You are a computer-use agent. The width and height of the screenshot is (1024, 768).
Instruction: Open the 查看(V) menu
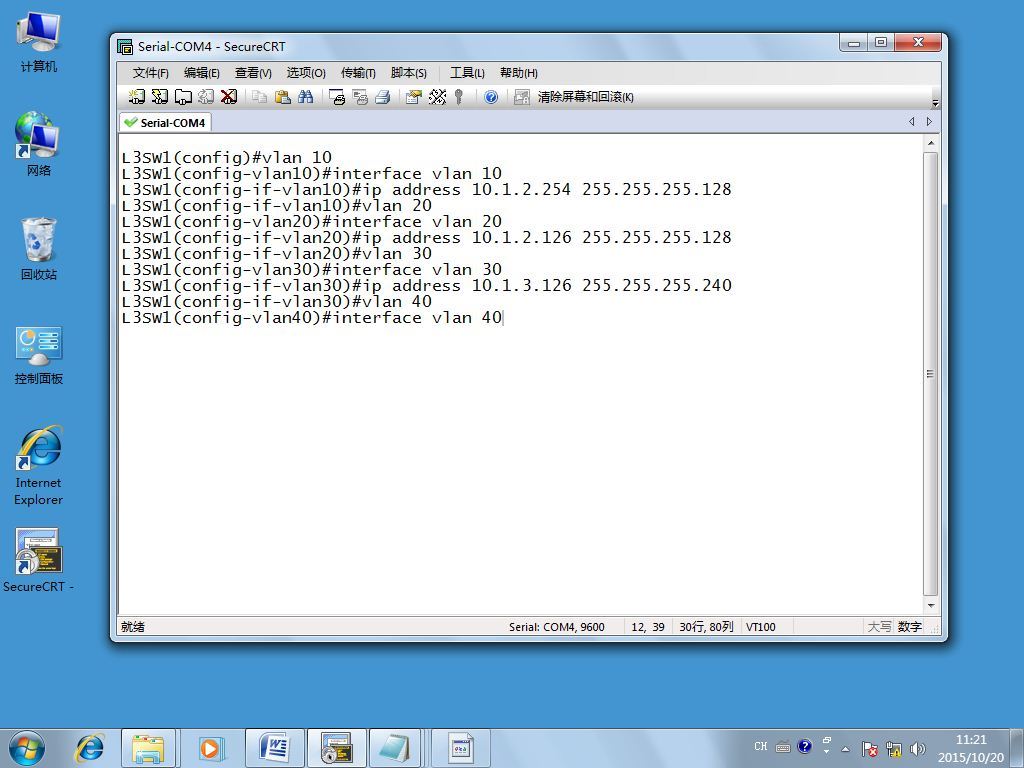(x=253, y=72)
